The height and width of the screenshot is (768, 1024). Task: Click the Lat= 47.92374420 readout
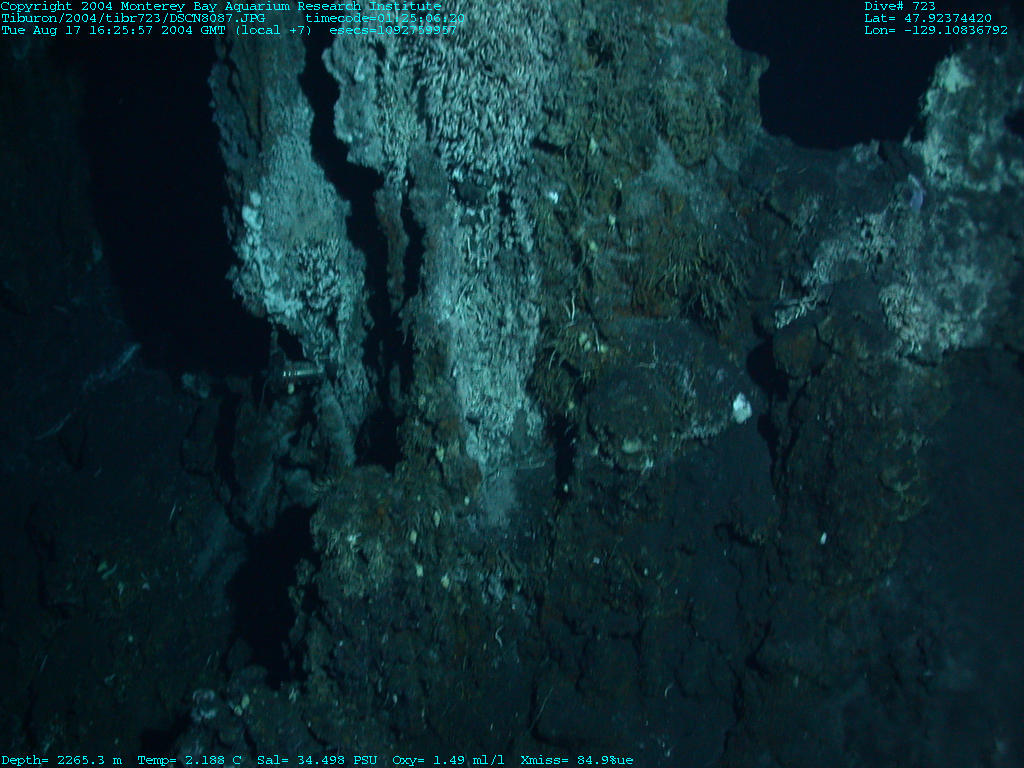[x=928, y=18]
